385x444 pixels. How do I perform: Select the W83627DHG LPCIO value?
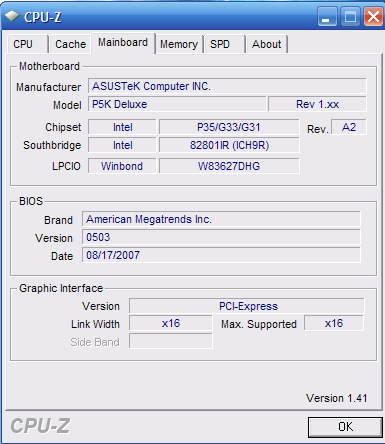229,166
